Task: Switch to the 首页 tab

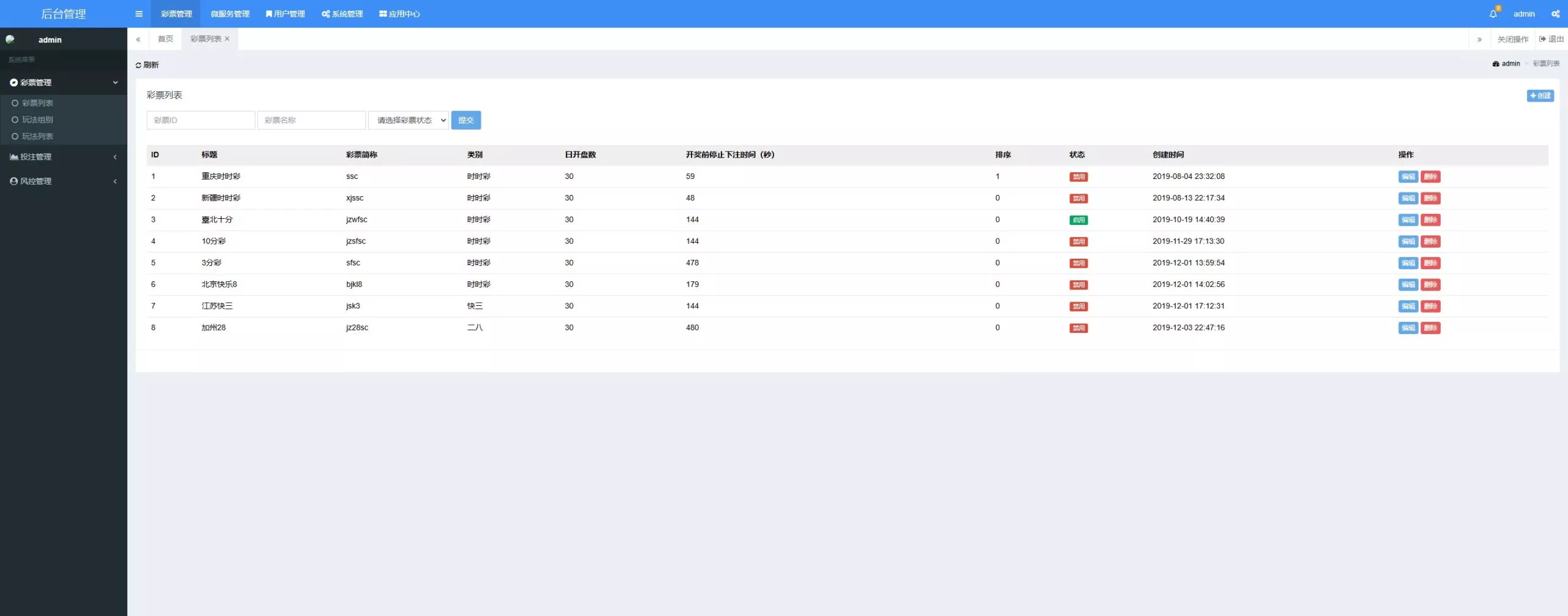Action: pos(165,39)
